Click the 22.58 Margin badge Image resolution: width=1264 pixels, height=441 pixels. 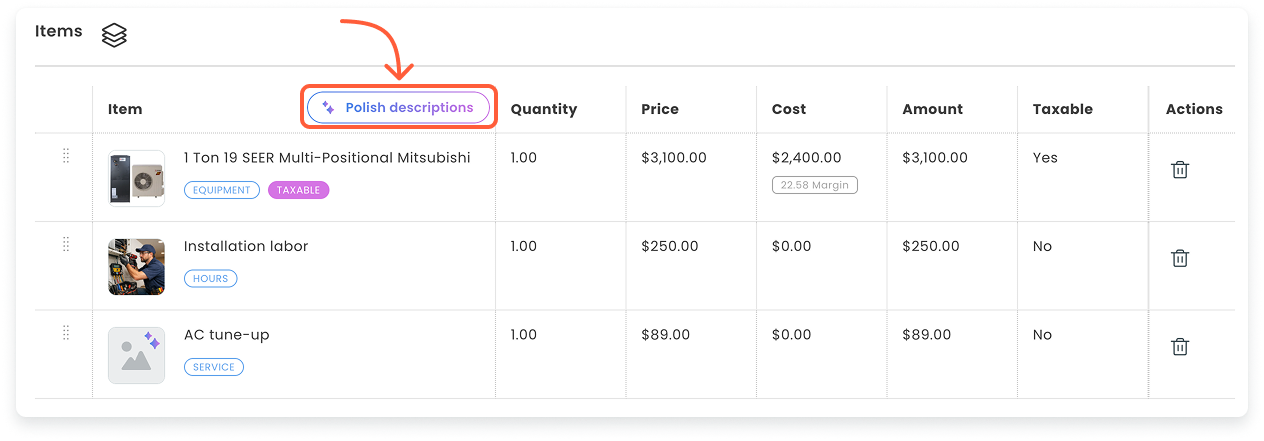pyautogui.click(x=814, y=185)
